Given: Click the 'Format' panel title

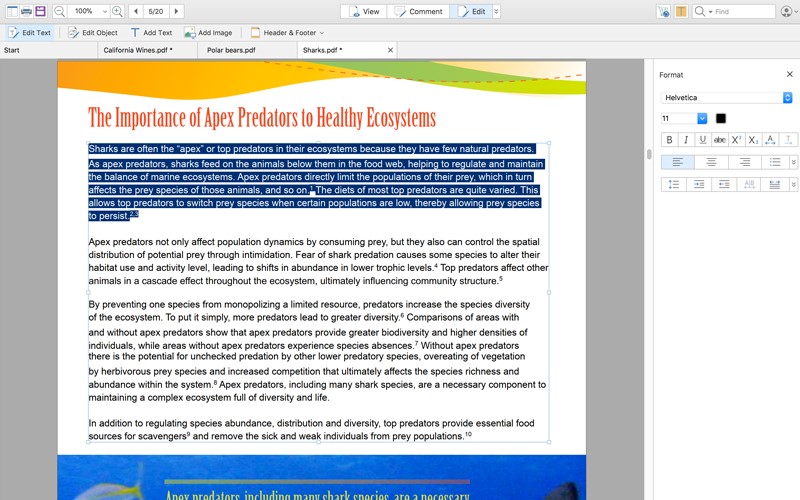Looking at the screenshot, I should tap(671, 74).
